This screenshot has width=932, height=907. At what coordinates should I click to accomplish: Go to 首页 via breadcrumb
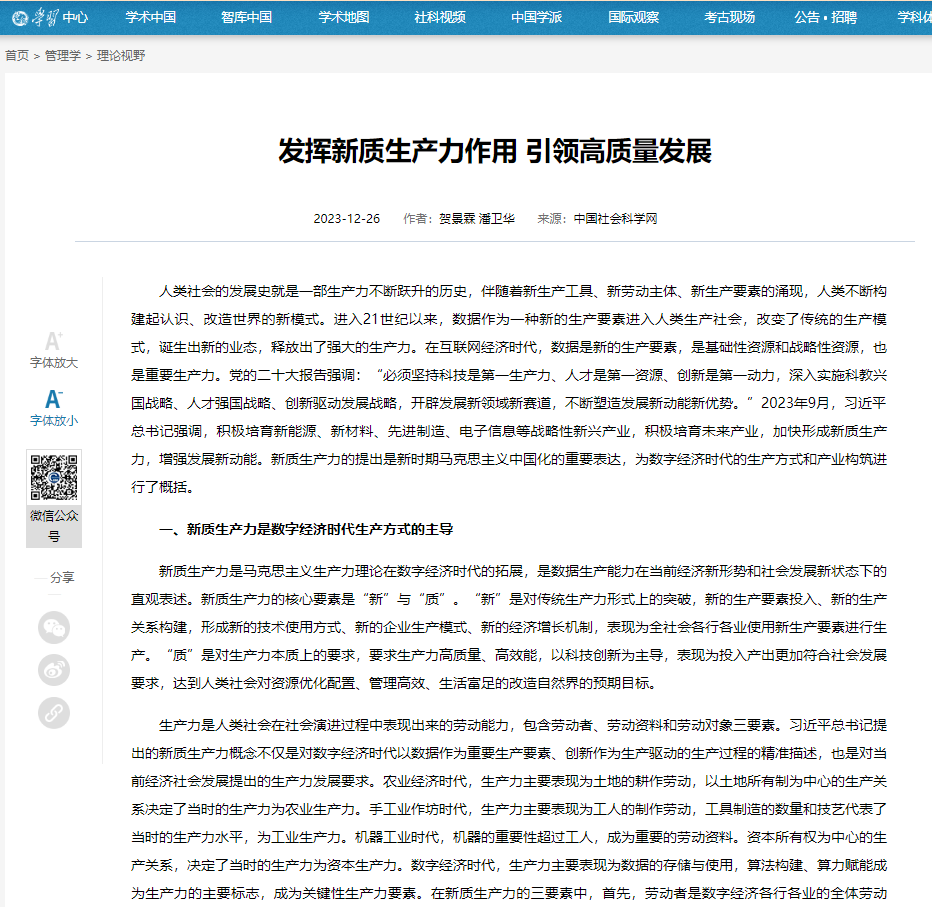(17, 56)
